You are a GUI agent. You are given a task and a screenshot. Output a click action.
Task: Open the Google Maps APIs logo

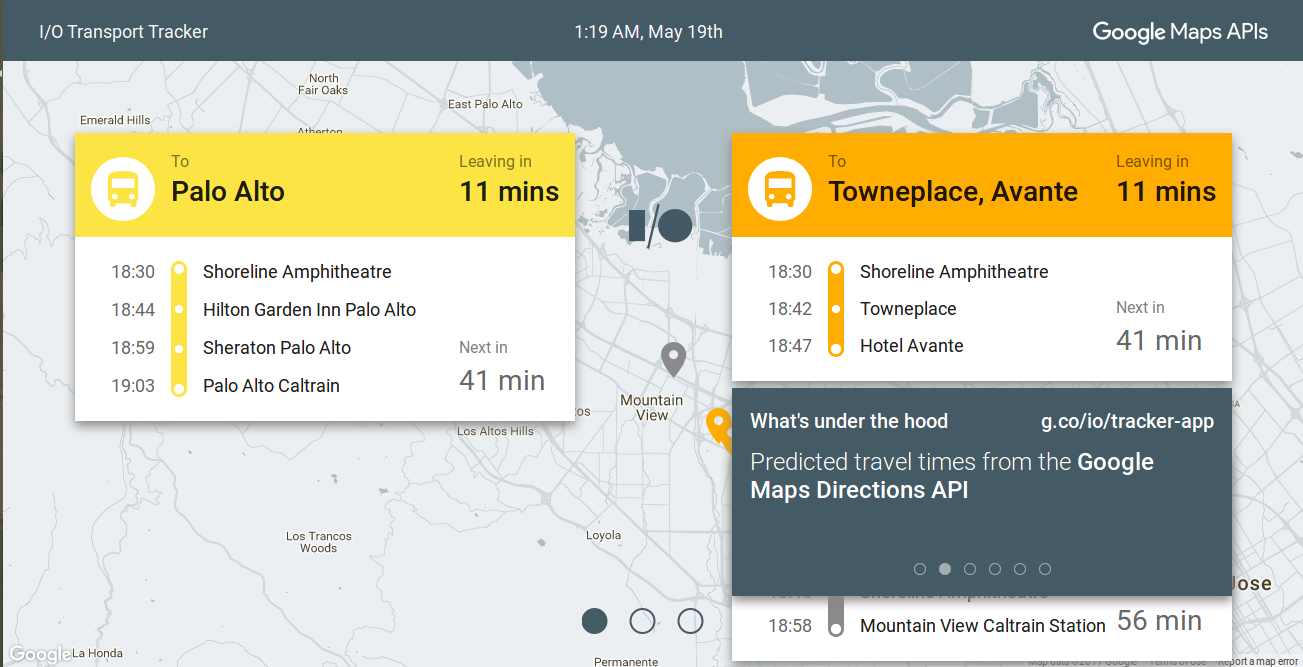(1180, 32)
